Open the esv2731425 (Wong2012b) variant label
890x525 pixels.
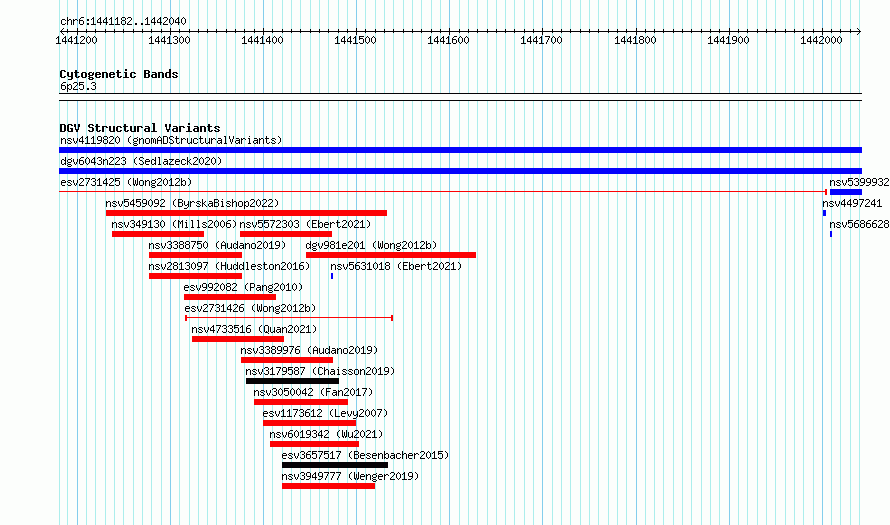coord(126,182)
